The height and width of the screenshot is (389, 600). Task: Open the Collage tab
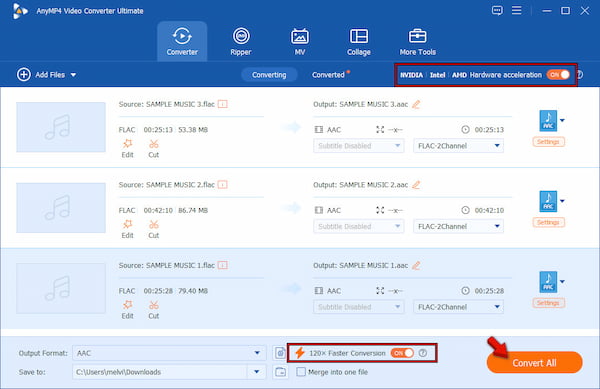(359, 41)
